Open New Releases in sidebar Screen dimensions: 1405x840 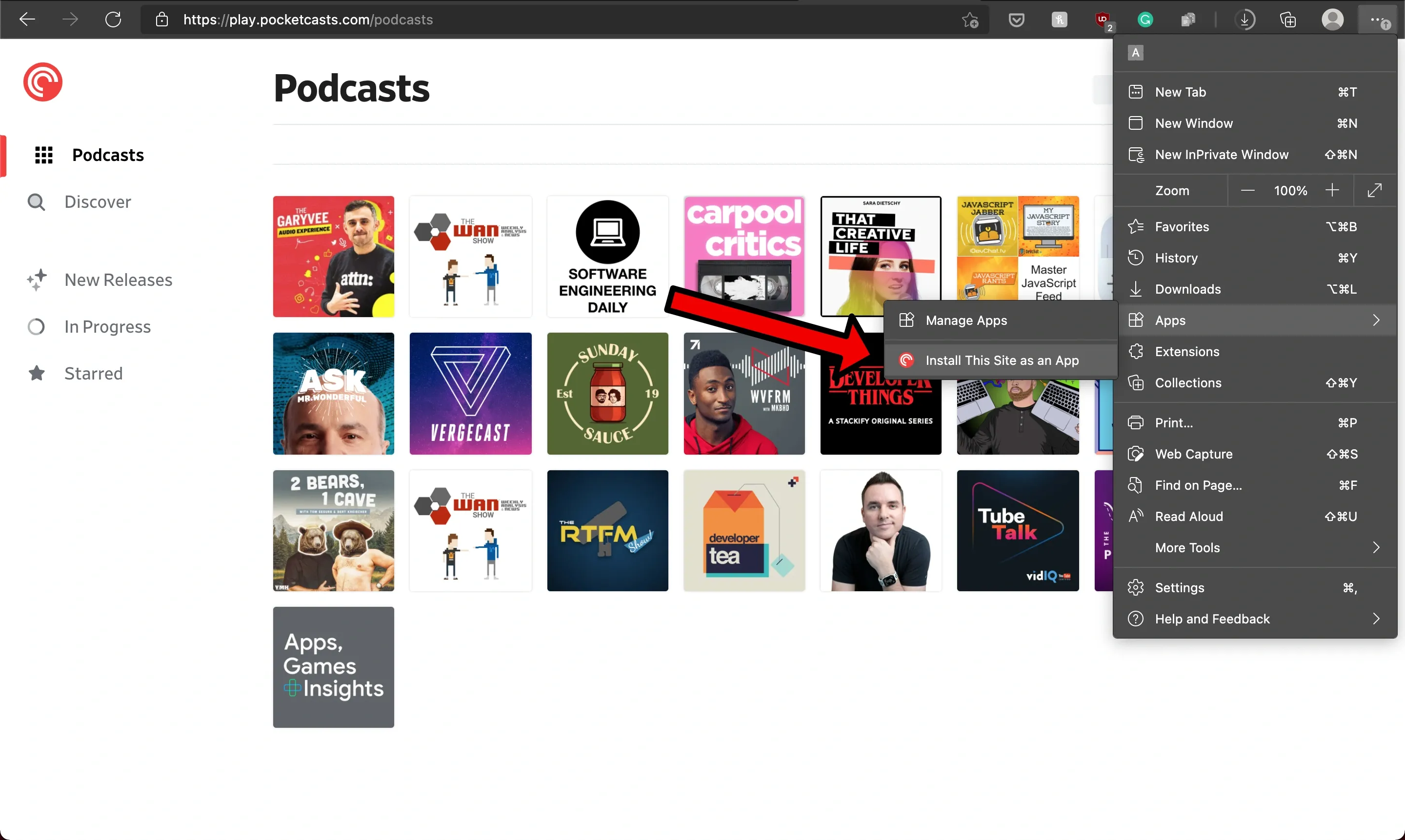pos(118,280)
